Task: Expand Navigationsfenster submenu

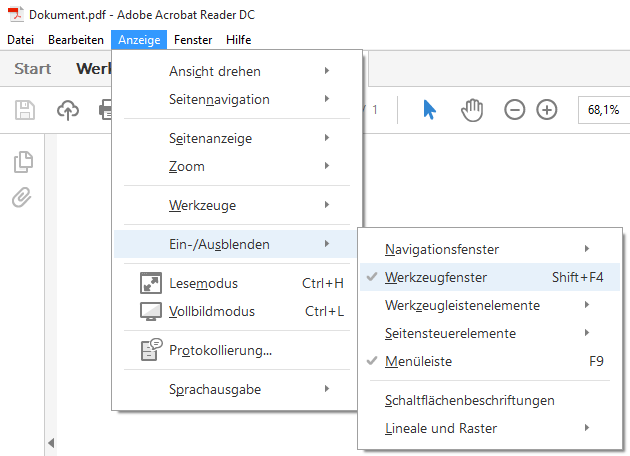Action: coord(490,249)
